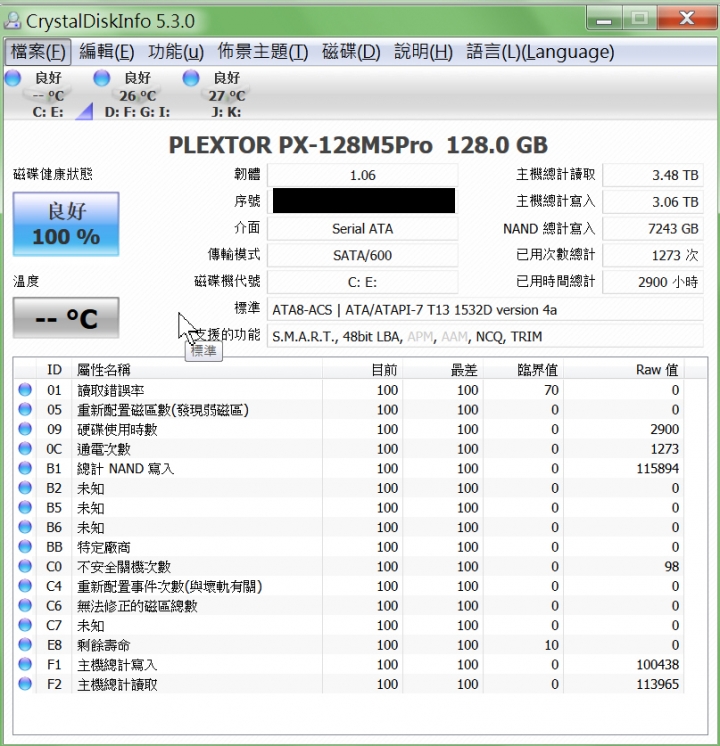Click the status dot for B1 總計 NAND 寫入
The height and width of the screenshot is (746, 720).
coord(25,469)
